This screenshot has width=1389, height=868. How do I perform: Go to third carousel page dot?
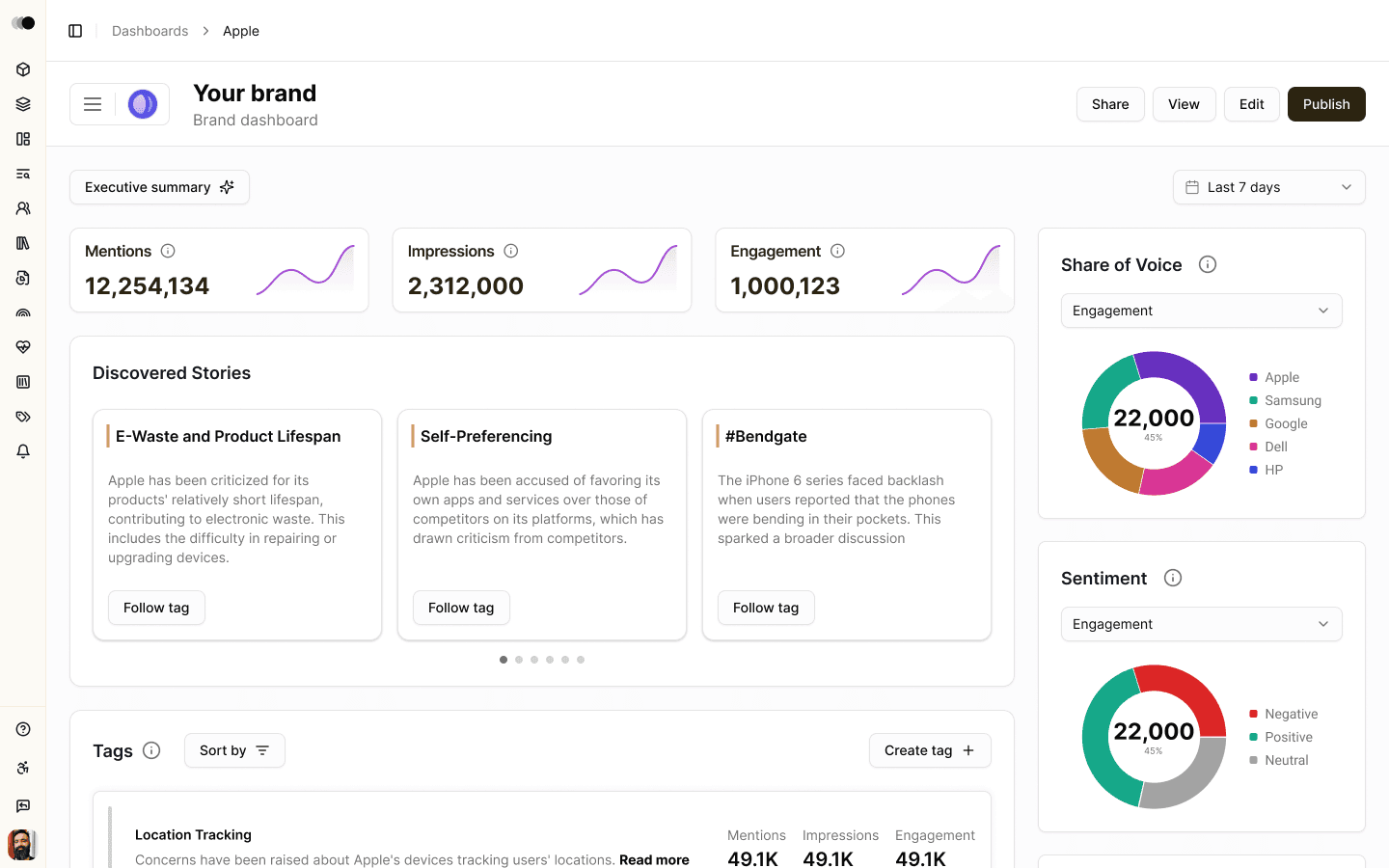pos(534,660)
